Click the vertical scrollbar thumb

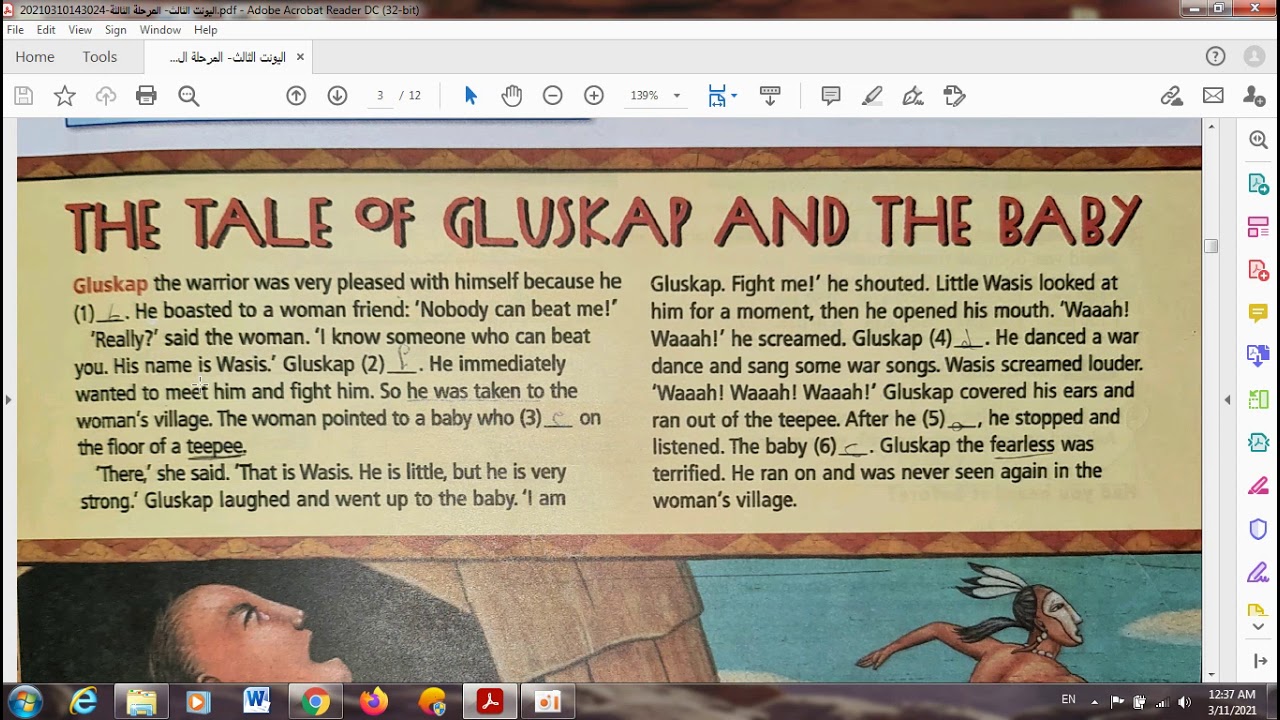(x=1211, y=246)
